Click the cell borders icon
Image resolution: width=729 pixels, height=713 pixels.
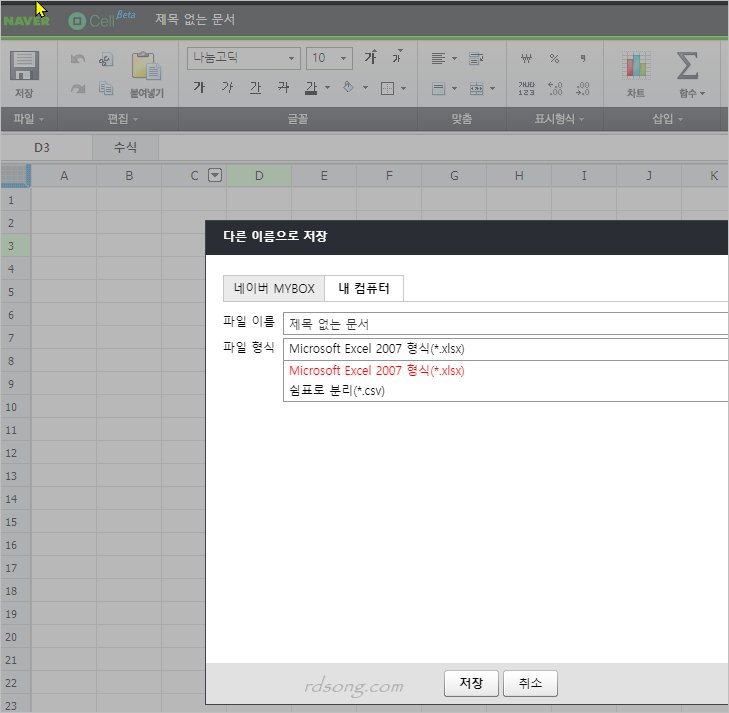388,88
